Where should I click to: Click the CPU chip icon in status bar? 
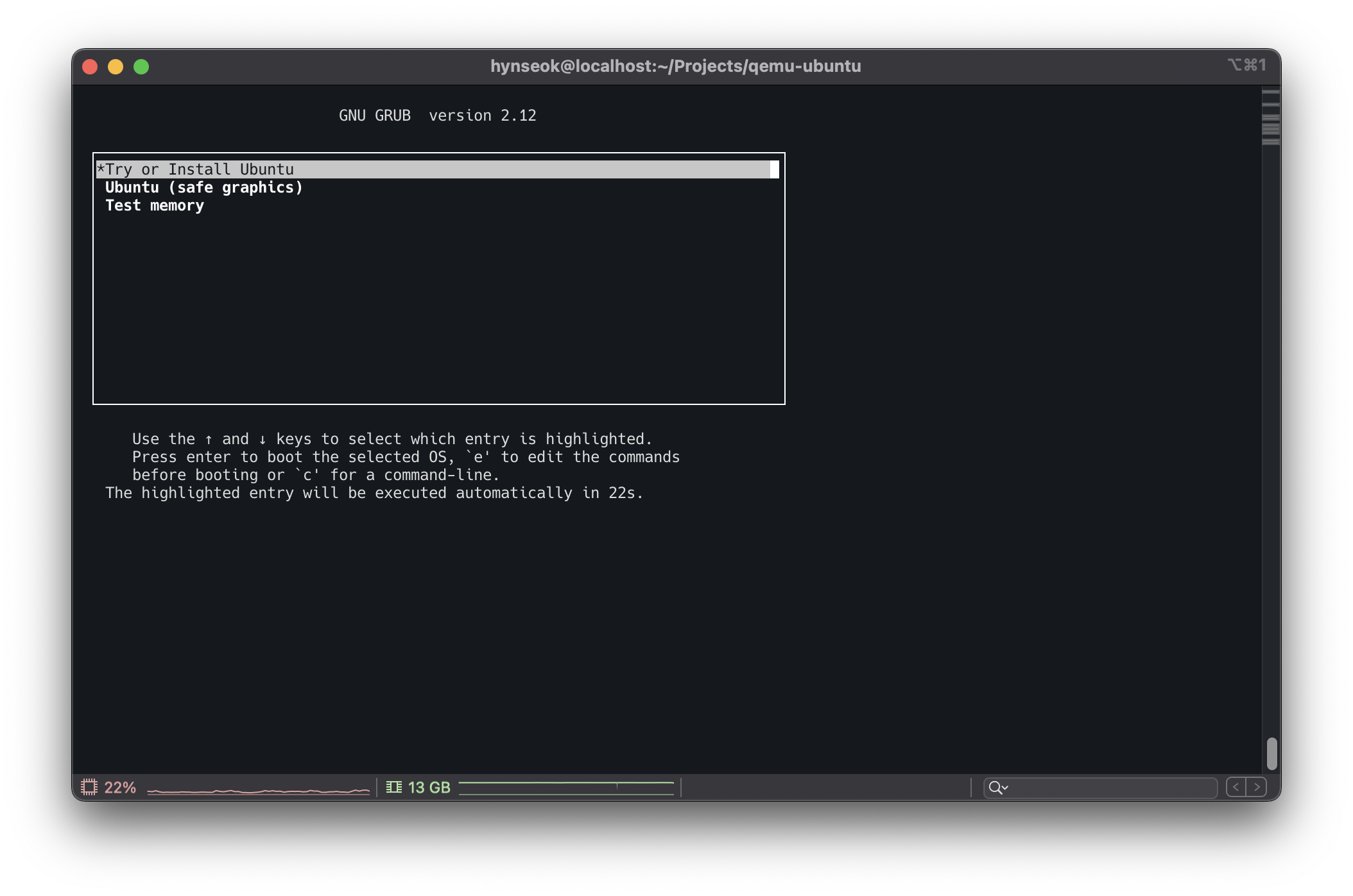coord(89,787)
